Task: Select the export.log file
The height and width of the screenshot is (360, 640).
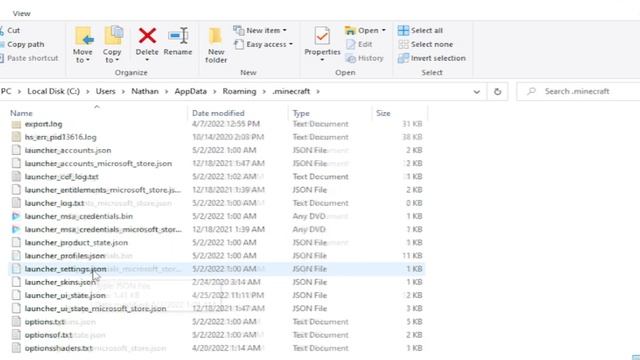Action: point(43,124)
